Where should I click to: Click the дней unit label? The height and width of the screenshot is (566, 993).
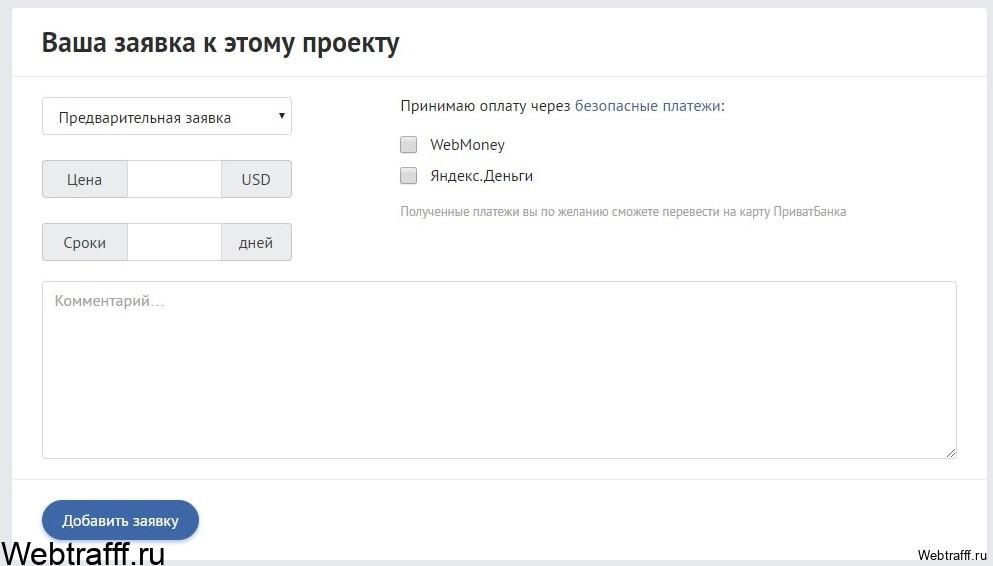[x=256, y=242]
